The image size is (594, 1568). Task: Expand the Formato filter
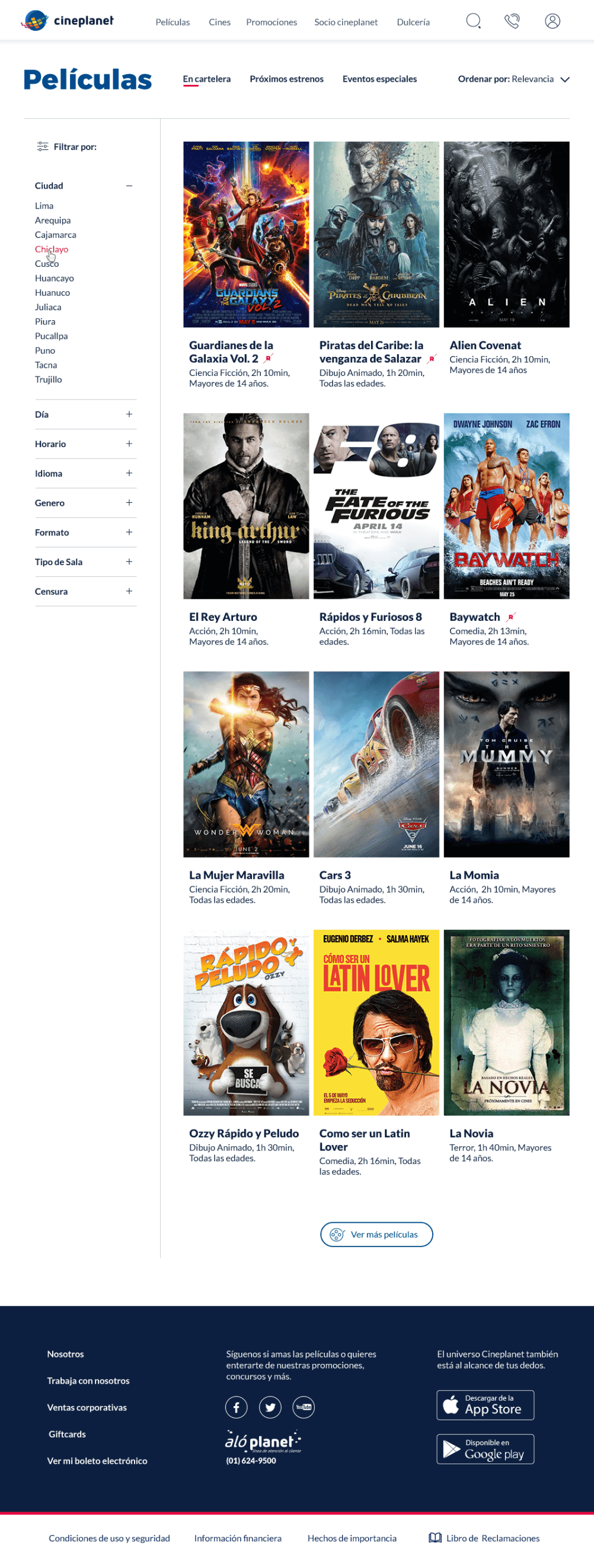point(129,532)
